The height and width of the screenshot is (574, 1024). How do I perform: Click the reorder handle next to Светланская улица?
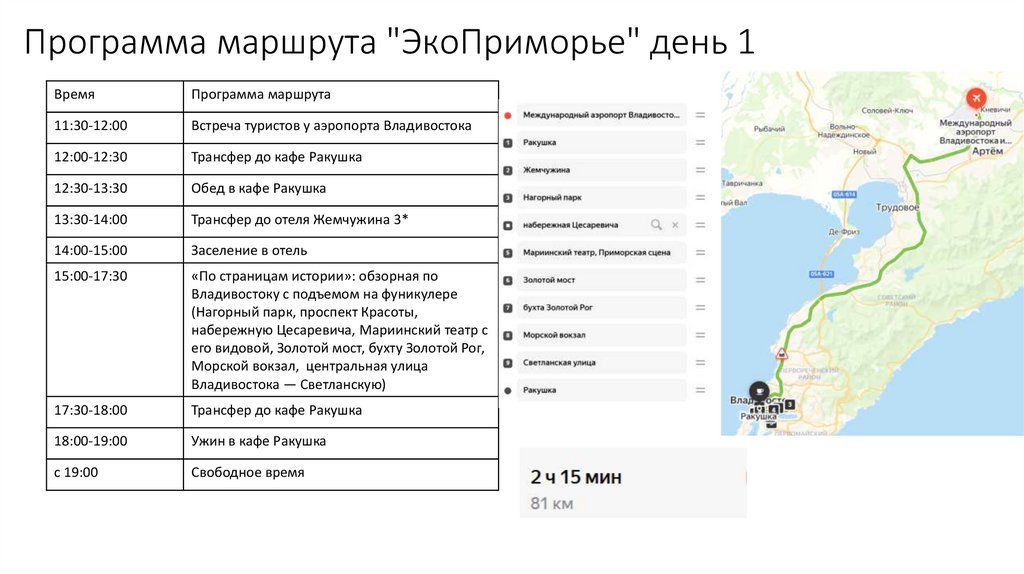pos(700,362)
